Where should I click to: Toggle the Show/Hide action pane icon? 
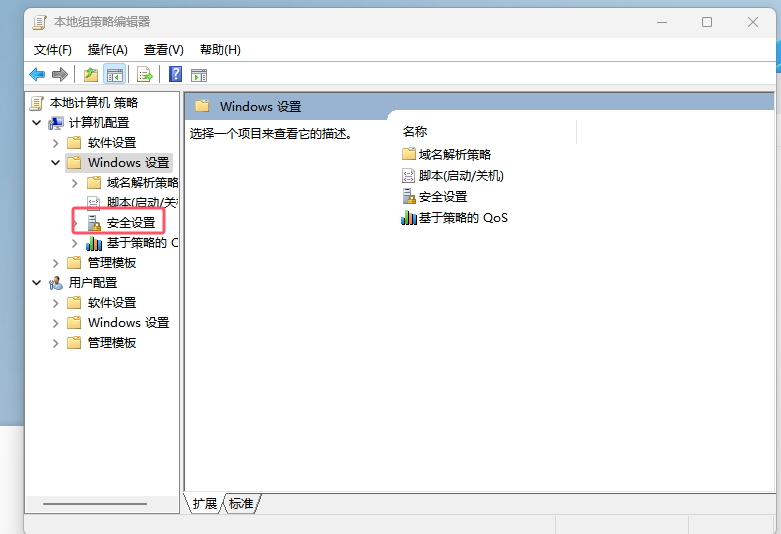pos(199,74)
